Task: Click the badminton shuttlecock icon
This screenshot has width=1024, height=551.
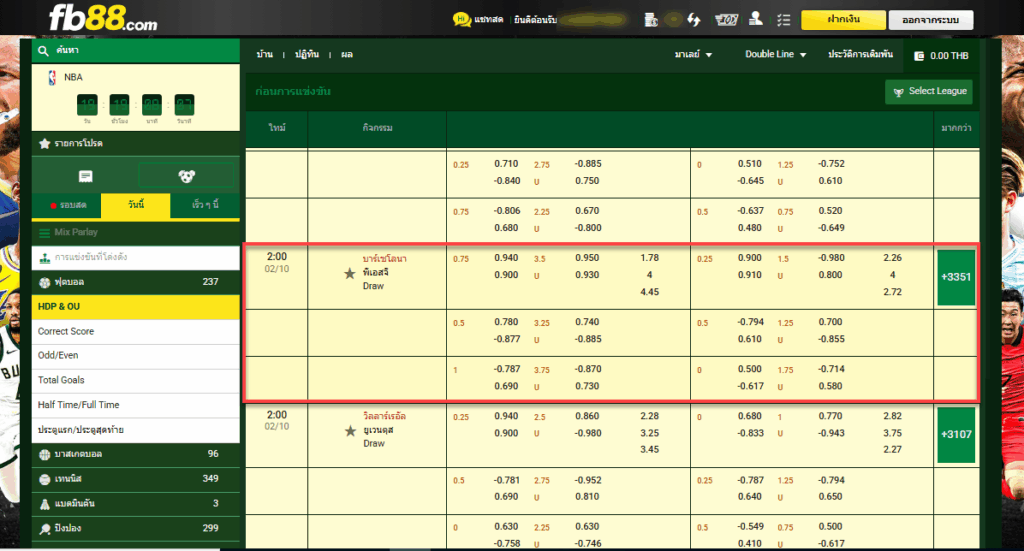Action: (44, 504)
